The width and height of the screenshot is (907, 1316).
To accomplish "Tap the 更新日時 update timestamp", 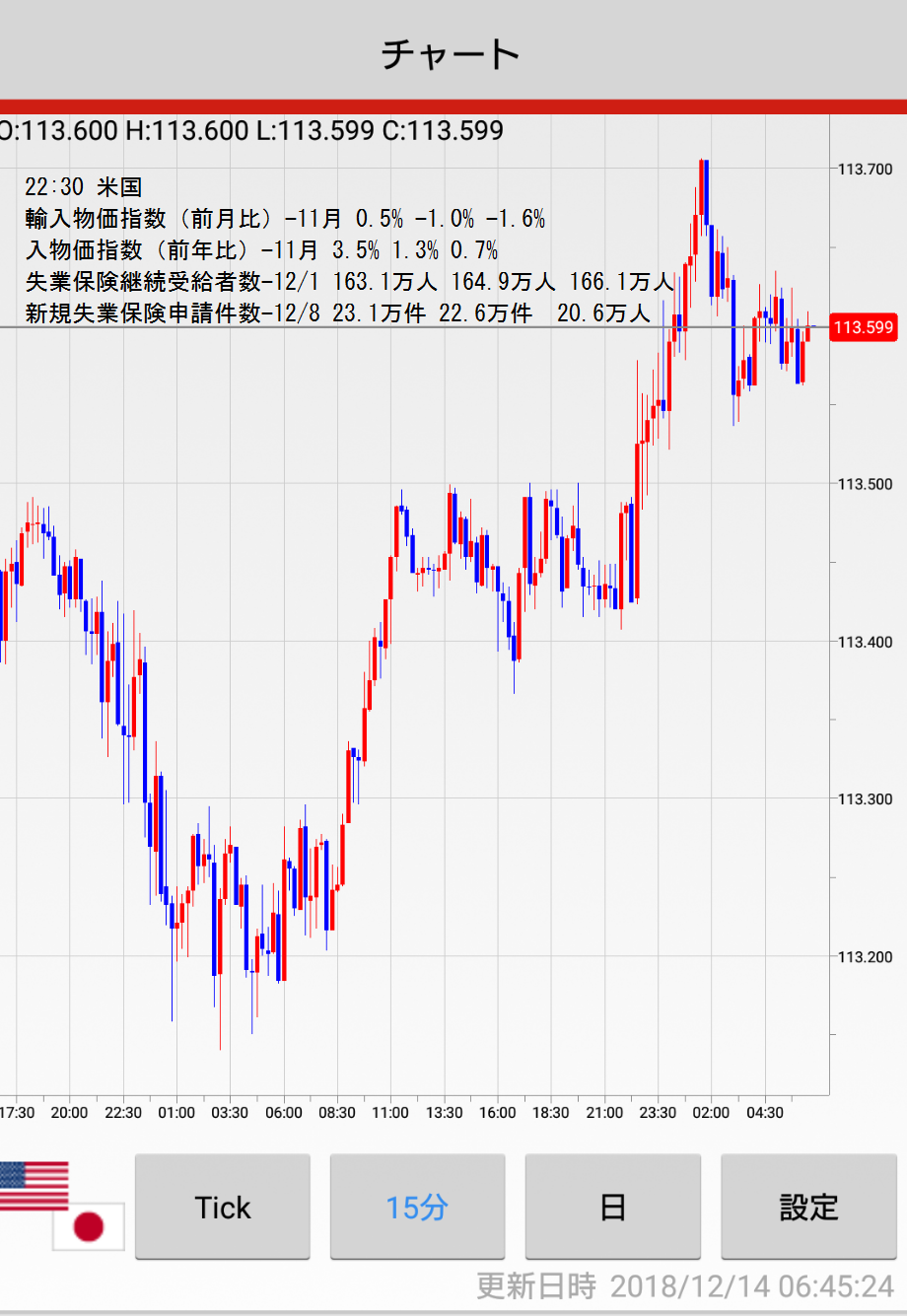I will click(685, 1286).
